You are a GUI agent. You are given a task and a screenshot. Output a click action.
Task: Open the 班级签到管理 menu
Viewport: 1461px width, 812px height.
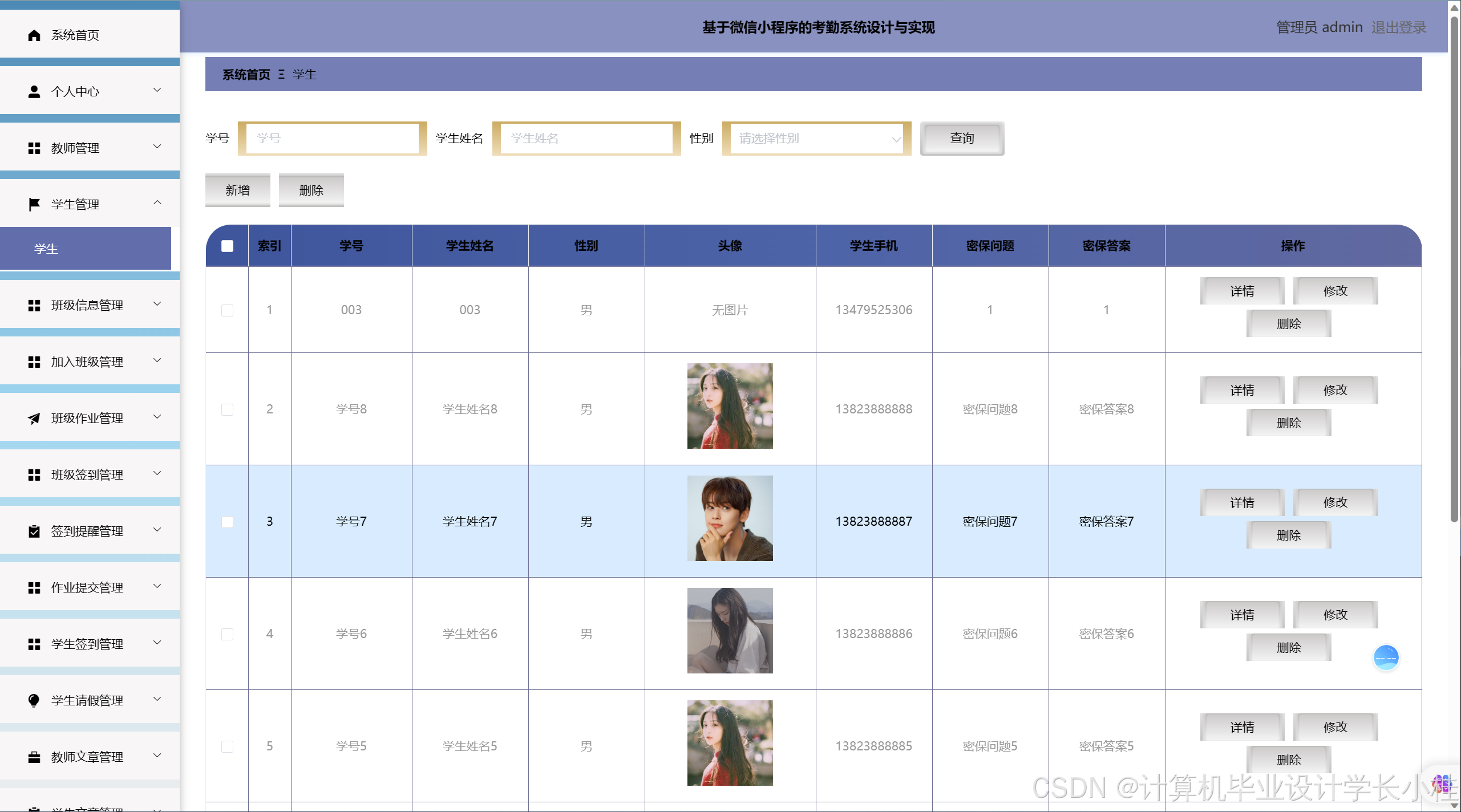point(87,475)
